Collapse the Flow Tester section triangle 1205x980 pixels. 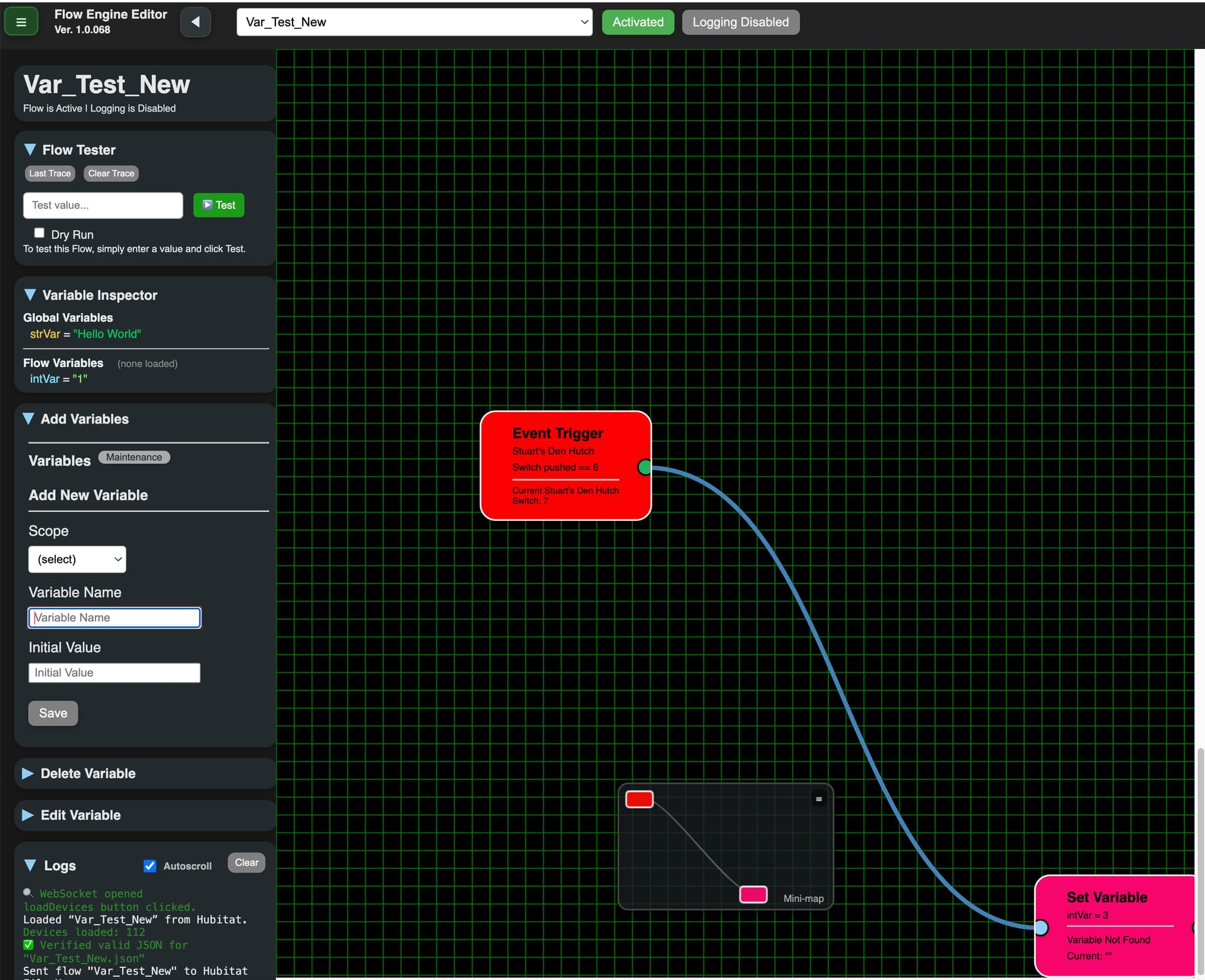[x=29, y=150]
